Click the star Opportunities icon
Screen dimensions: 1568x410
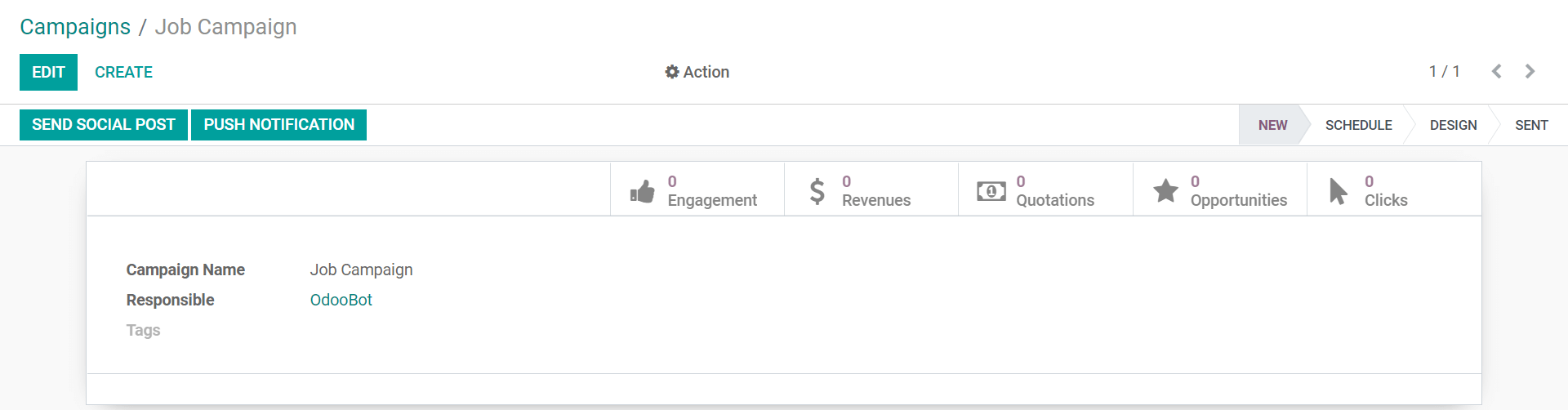pos(1165,191)
